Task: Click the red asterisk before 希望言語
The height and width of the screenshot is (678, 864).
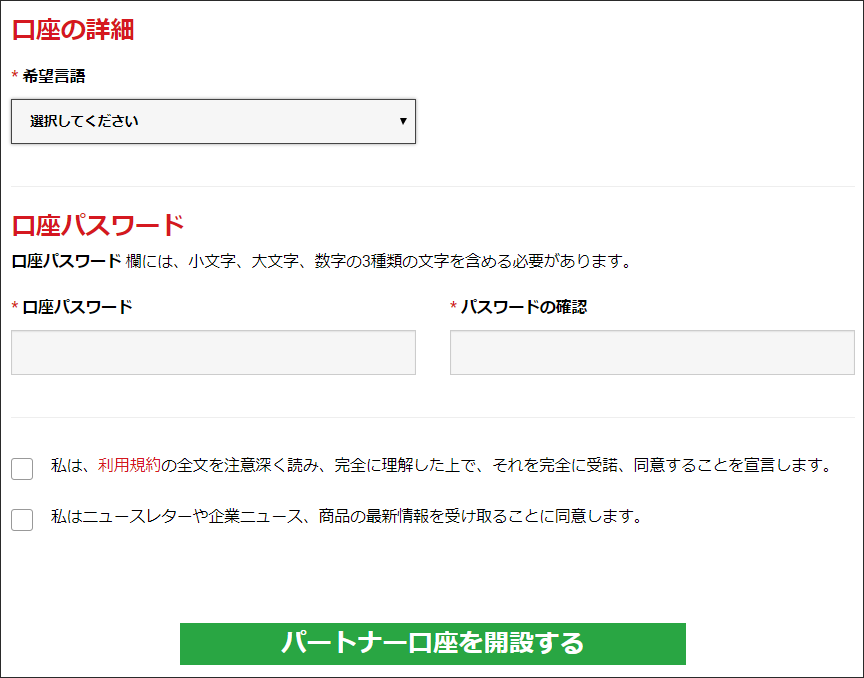Action: pyautogui.click(x=15, y=77)
